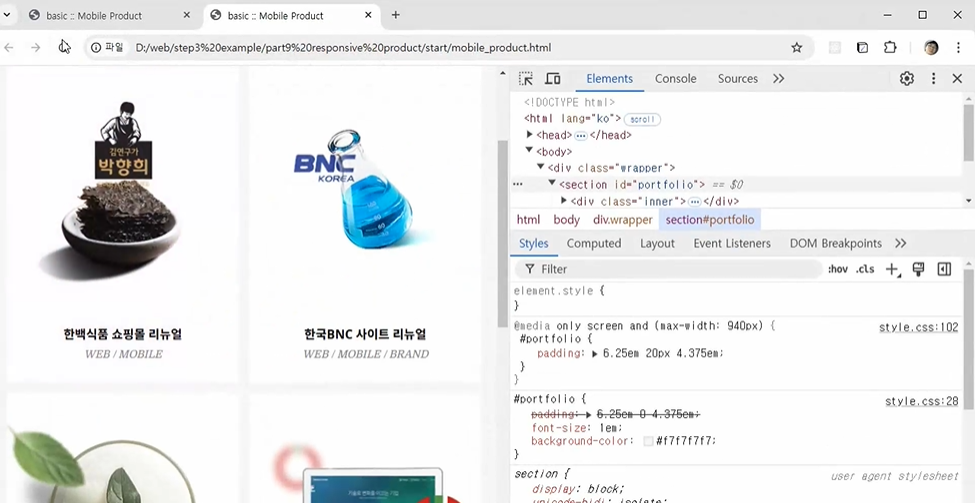Open DevTools customize three-dot menu

coord(933,78)
